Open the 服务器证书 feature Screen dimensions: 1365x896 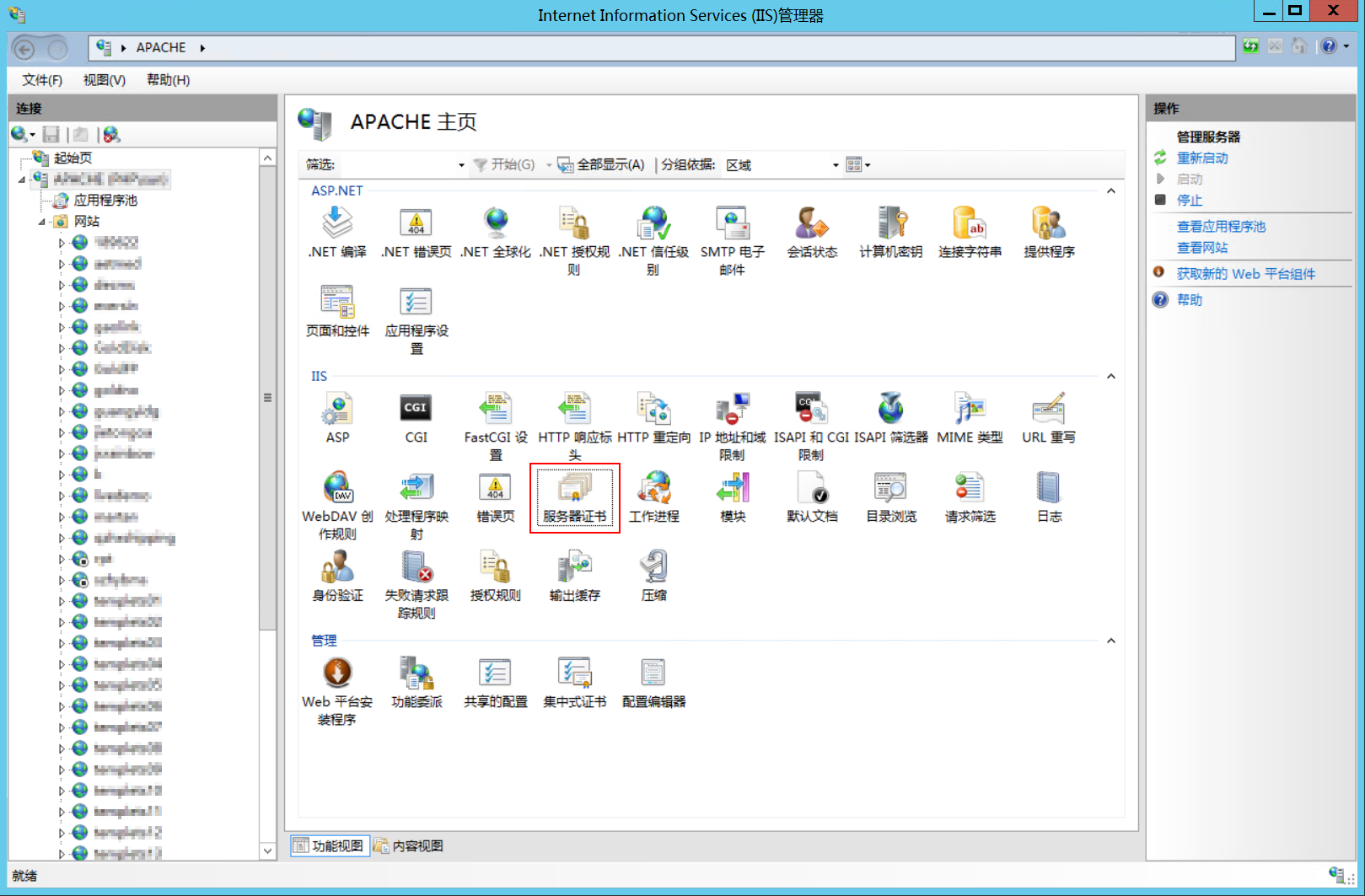(x=574, y=497)
